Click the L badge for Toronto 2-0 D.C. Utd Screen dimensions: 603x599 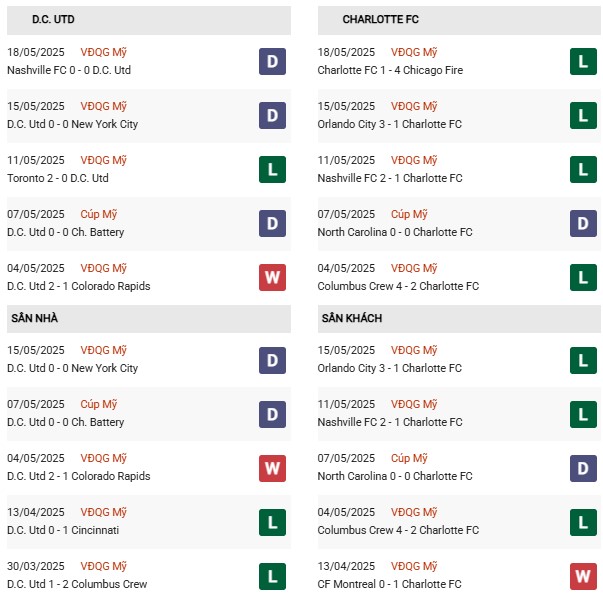[272, 170]
